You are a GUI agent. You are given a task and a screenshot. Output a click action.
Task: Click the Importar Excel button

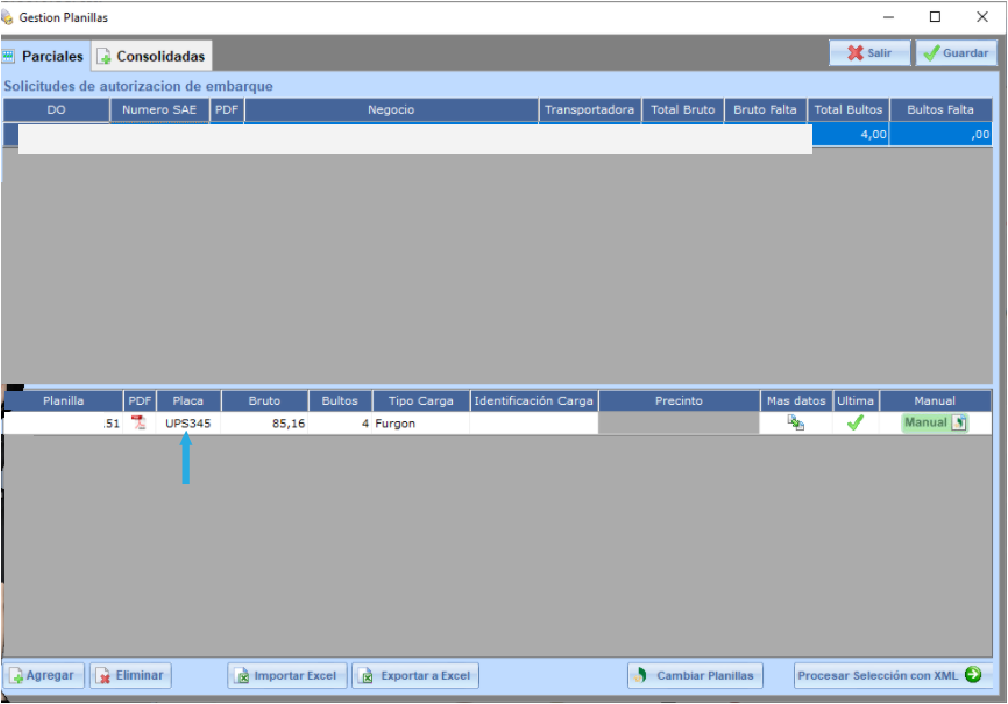[287, 676]
